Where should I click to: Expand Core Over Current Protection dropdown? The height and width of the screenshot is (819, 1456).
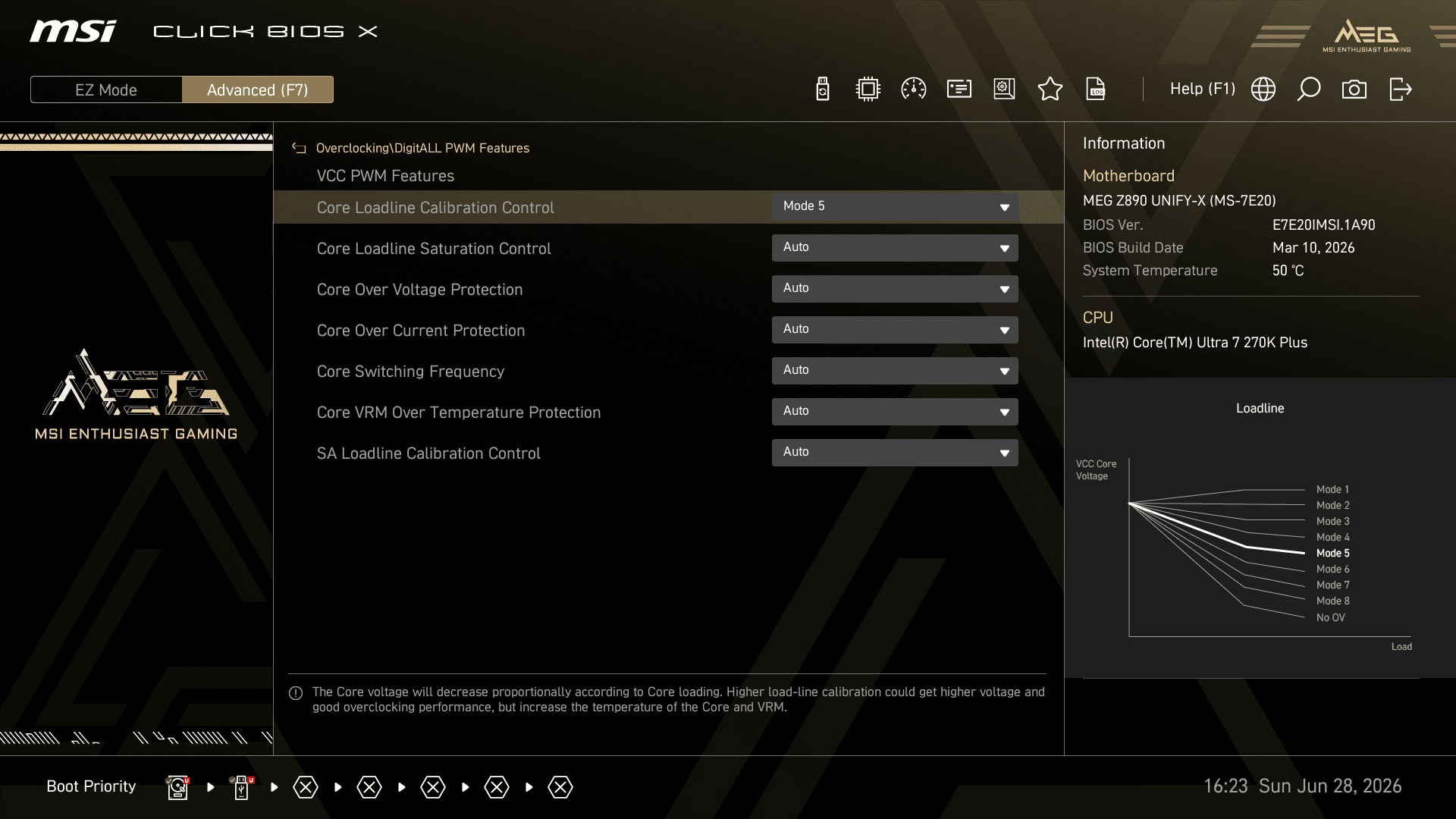pos(895,330)
